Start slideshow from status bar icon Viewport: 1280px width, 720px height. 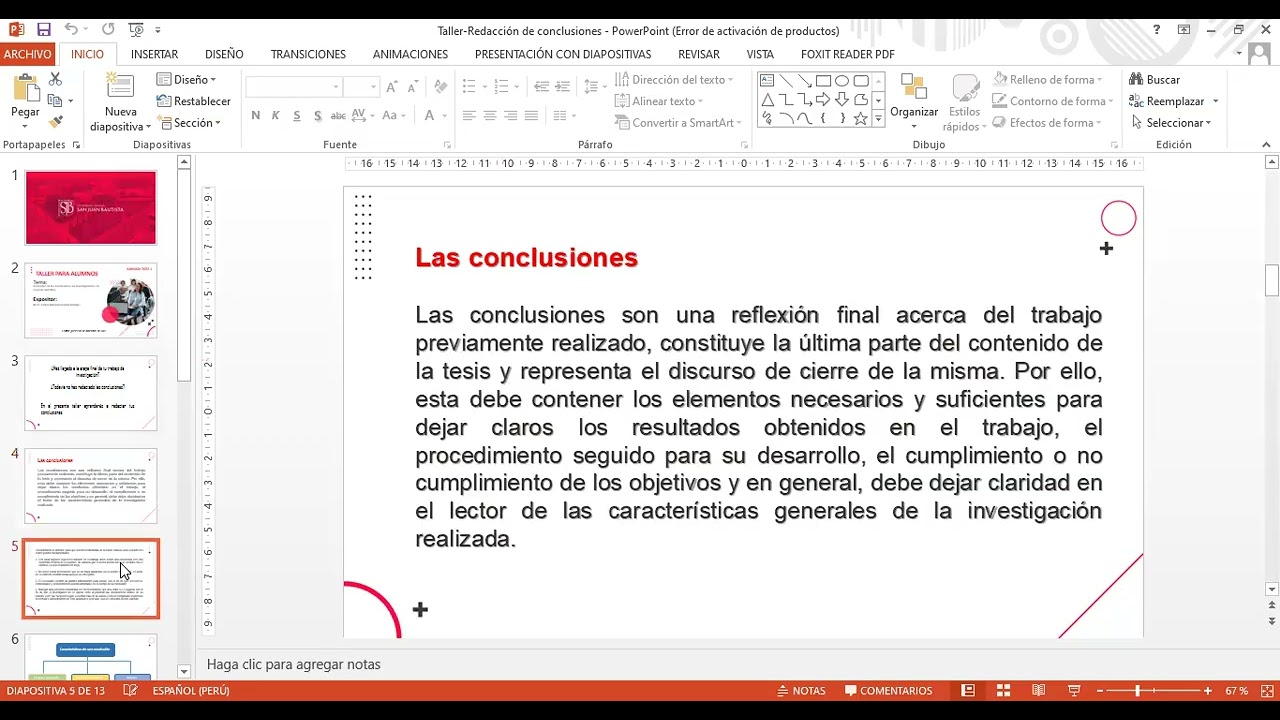pyautogui.click(x=1074, y=691)
